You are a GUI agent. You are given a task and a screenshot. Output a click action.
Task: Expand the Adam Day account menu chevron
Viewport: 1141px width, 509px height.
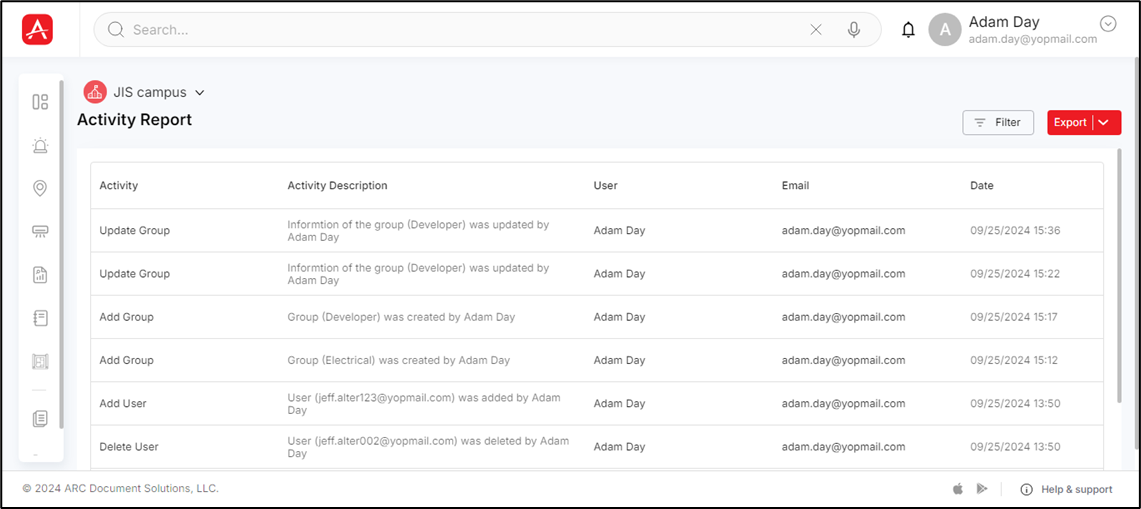[x=1107, y=24]
